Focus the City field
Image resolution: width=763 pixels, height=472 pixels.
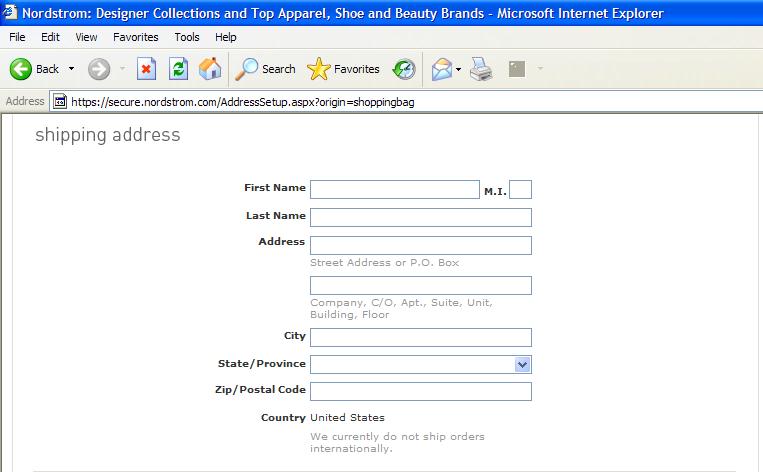(x=420, y=337)
